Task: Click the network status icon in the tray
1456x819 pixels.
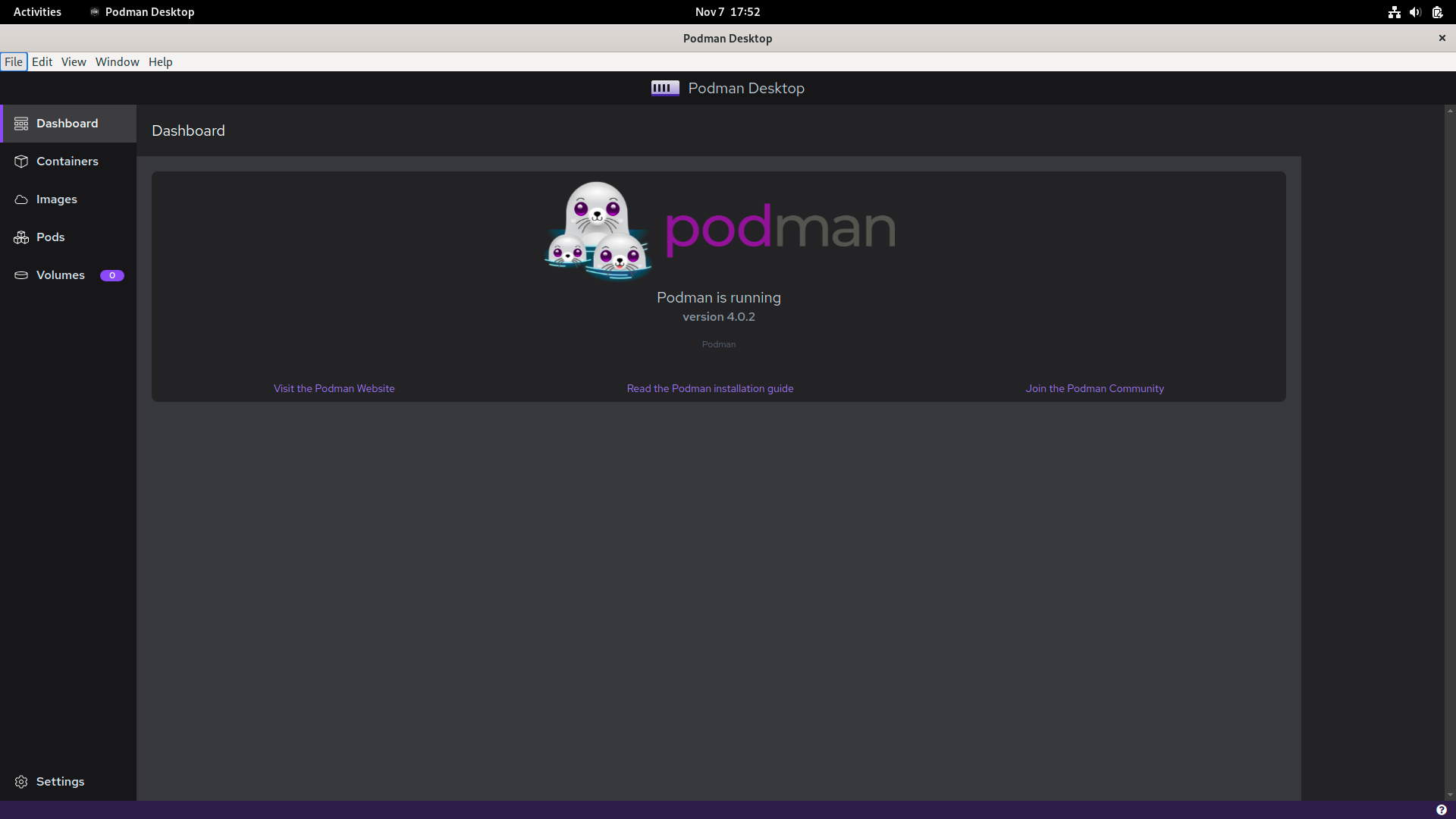Action: tap(1394, 11)
